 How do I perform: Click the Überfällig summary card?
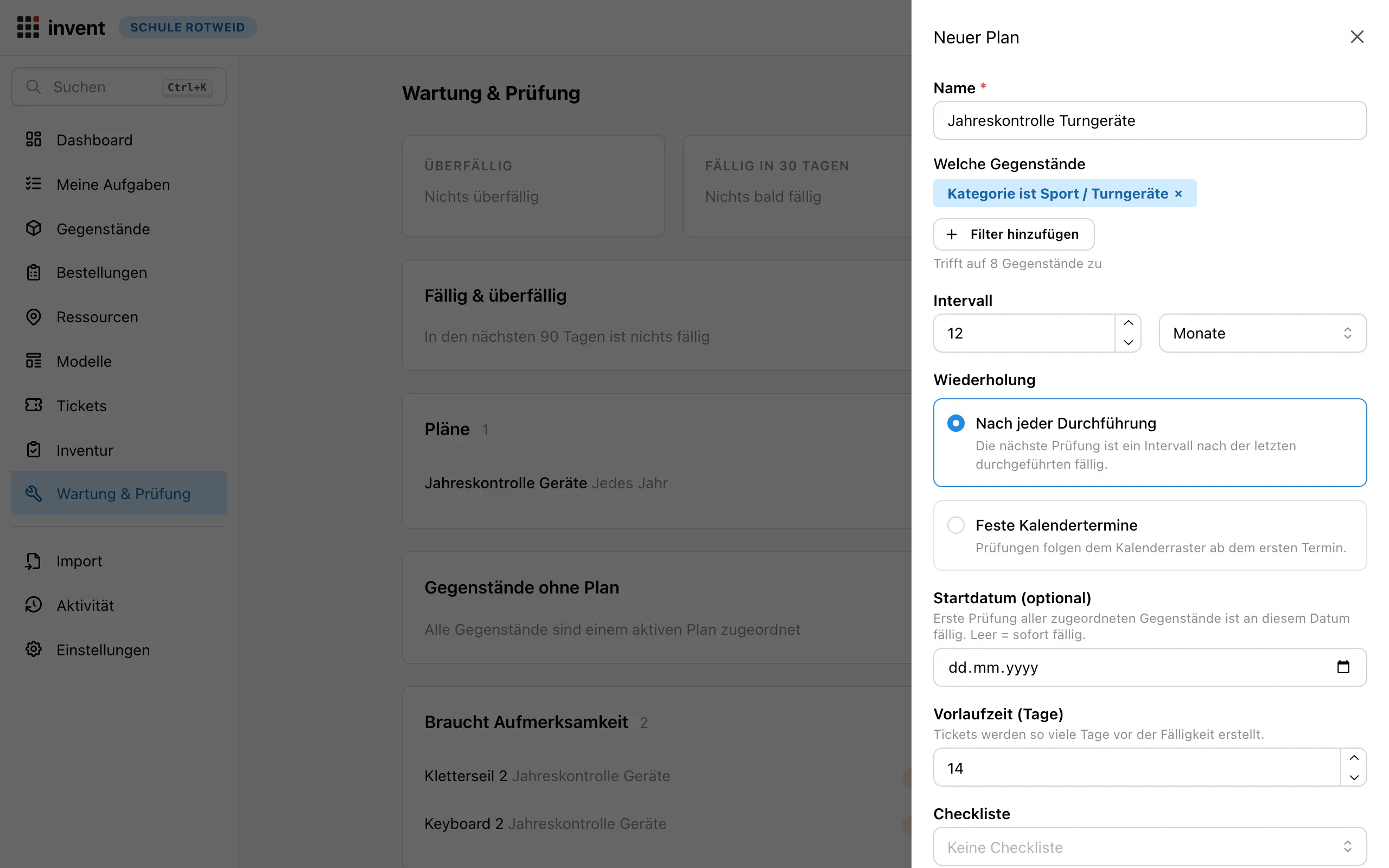click(533, 186)
